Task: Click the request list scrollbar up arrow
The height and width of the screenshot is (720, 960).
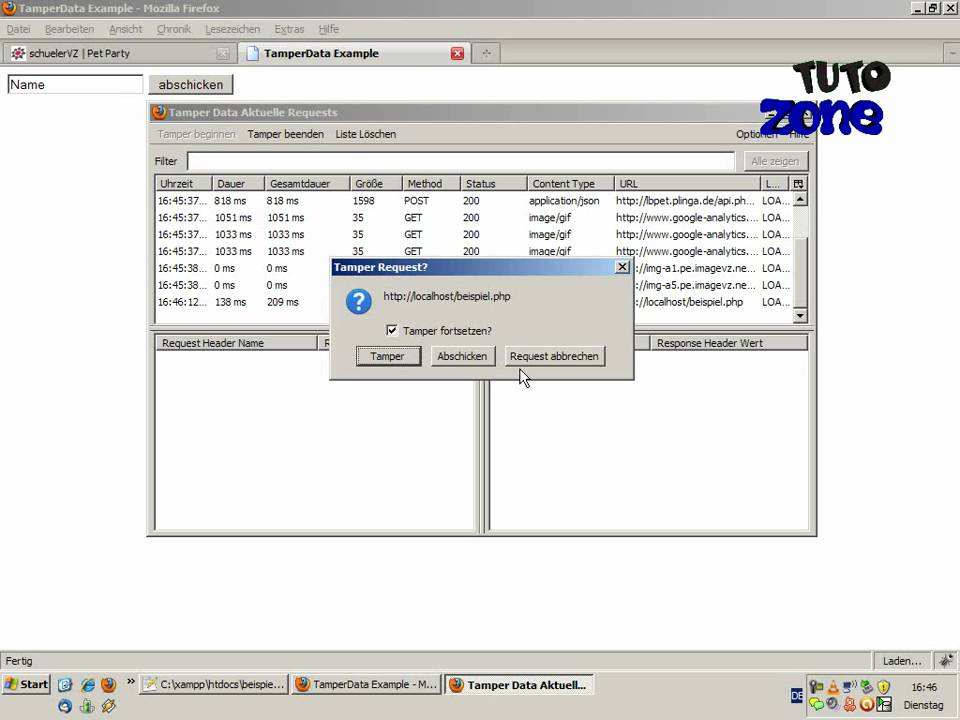Action: [800, 199]
